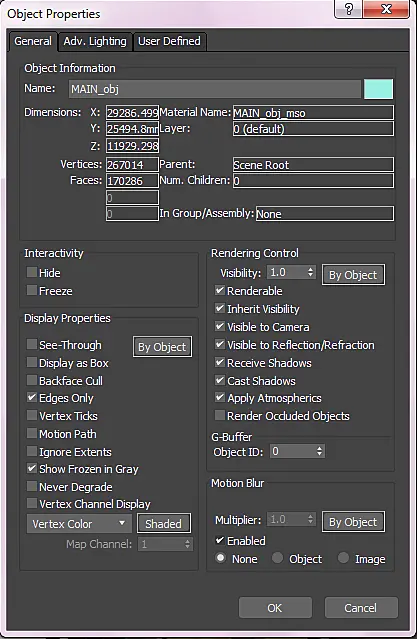Switch to the Adv. Lighting tab
Image resolution: width=417 pixels, height=639 pixels.
95,42
